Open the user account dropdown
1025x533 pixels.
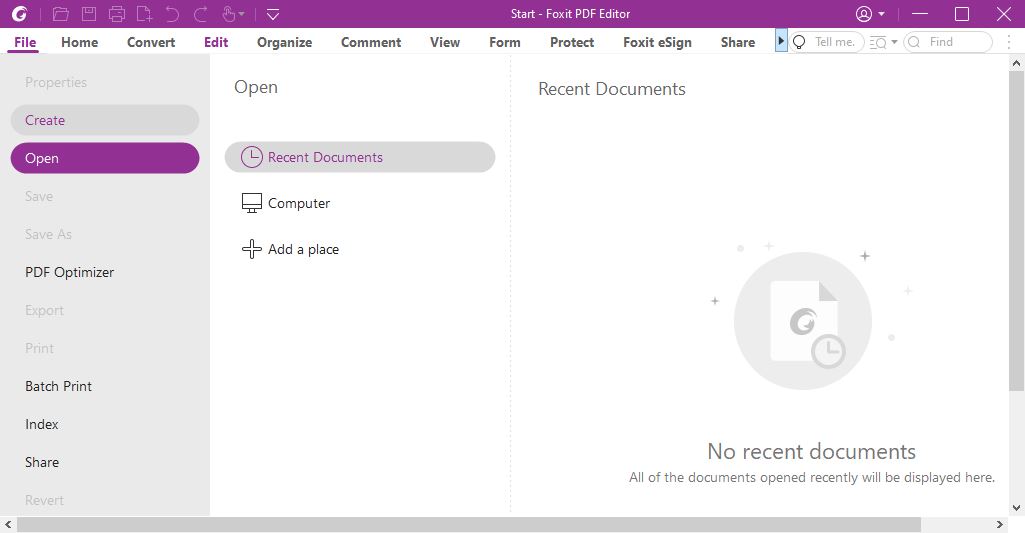point(870,14)
